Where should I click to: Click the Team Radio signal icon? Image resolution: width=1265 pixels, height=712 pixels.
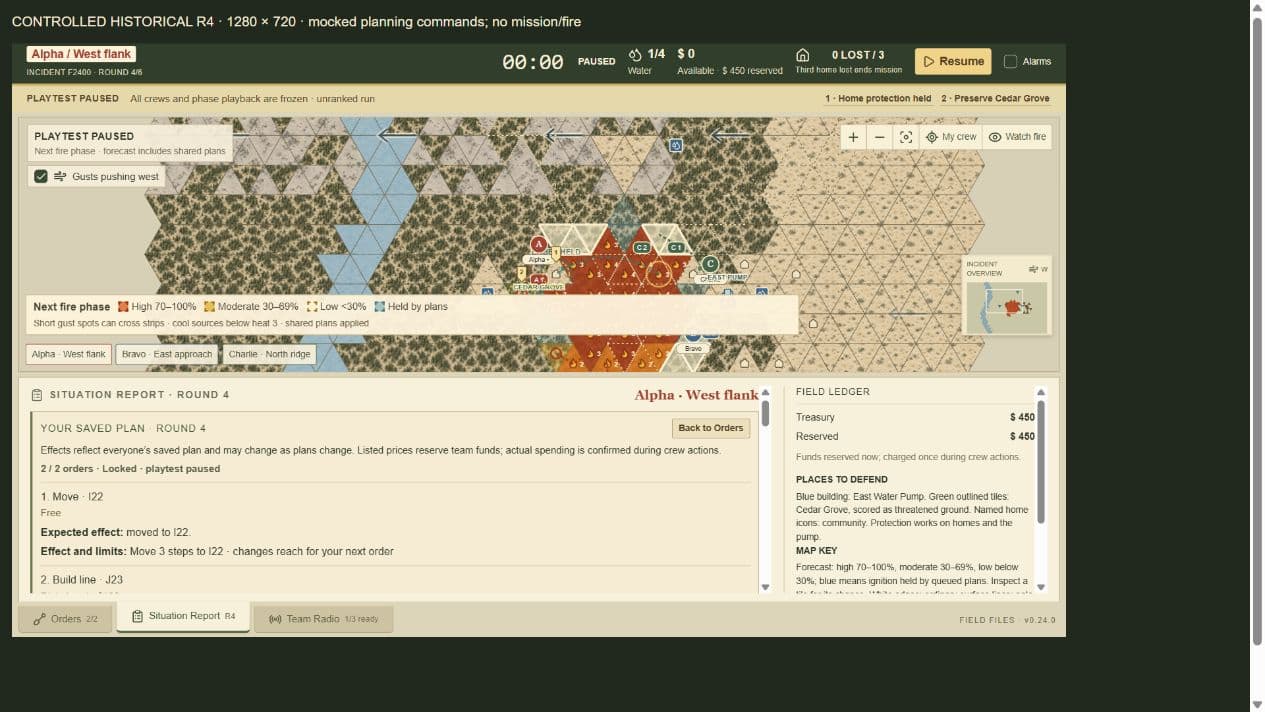point(275,619)
